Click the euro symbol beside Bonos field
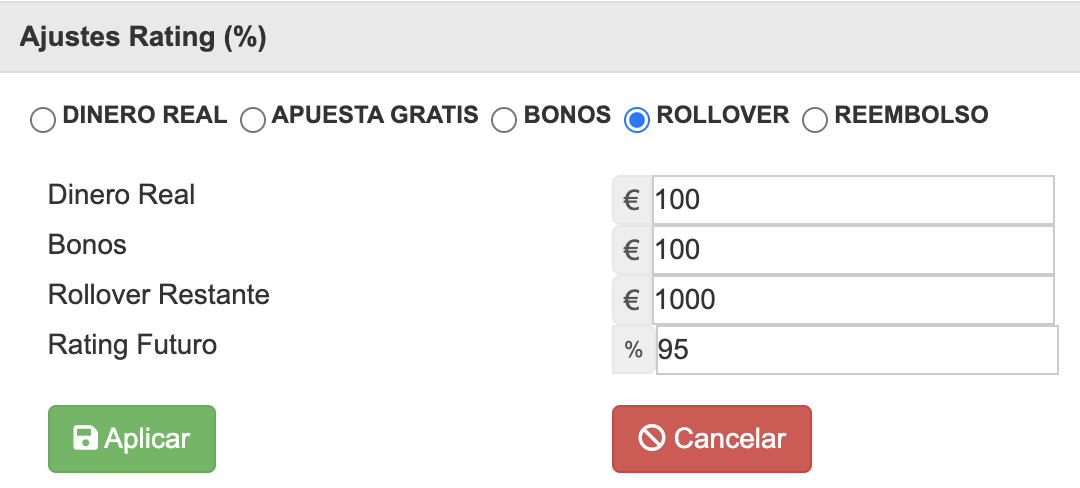The width and height of the screenshot is (1080, 488). 632,250
